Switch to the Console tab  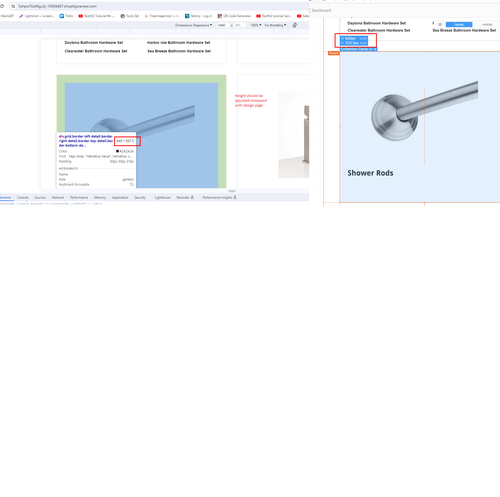pos(23,197)
